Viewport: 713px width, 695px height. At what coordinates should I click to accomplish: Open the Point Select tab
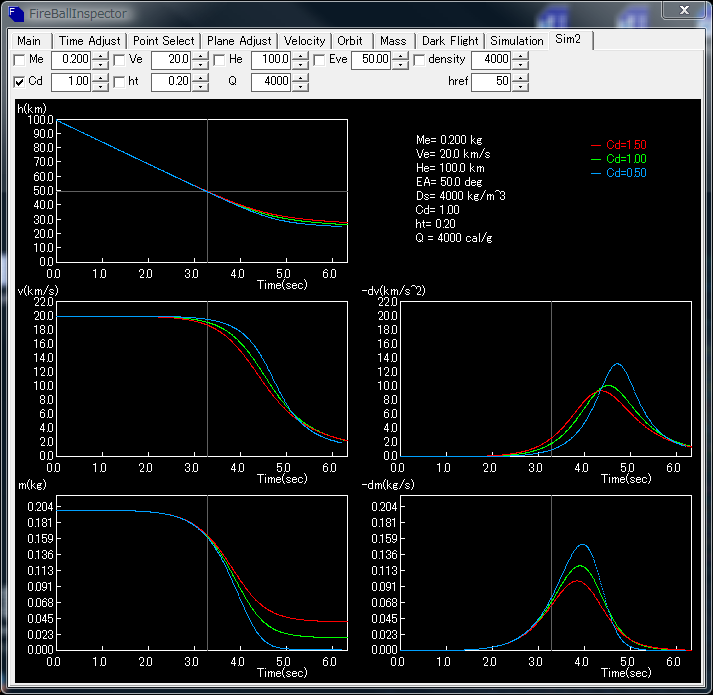164,41
